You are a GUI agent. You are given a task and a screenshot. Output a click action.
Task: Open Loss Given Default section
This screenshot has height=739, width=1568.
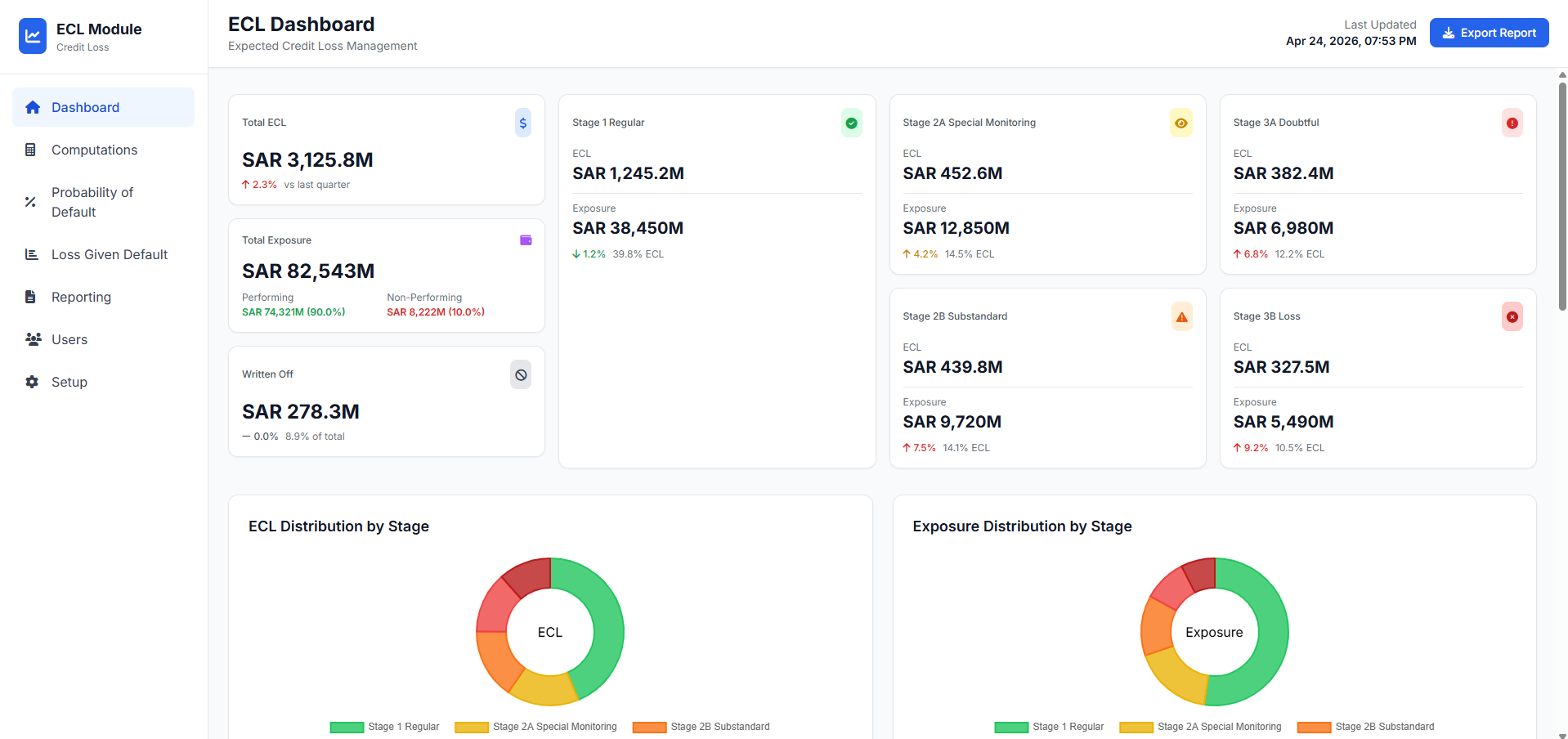(109, 254)
